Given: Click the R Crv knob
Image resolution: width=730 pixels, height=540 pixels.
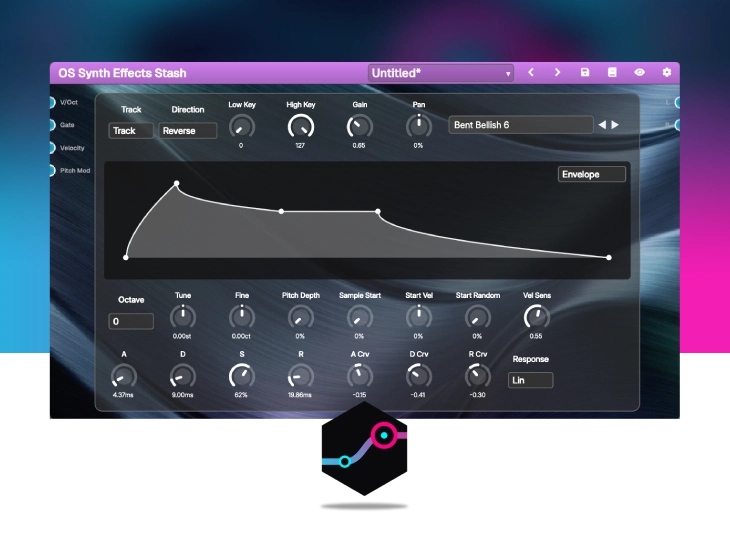Looking at the screenshot, I should pos(478,376).
